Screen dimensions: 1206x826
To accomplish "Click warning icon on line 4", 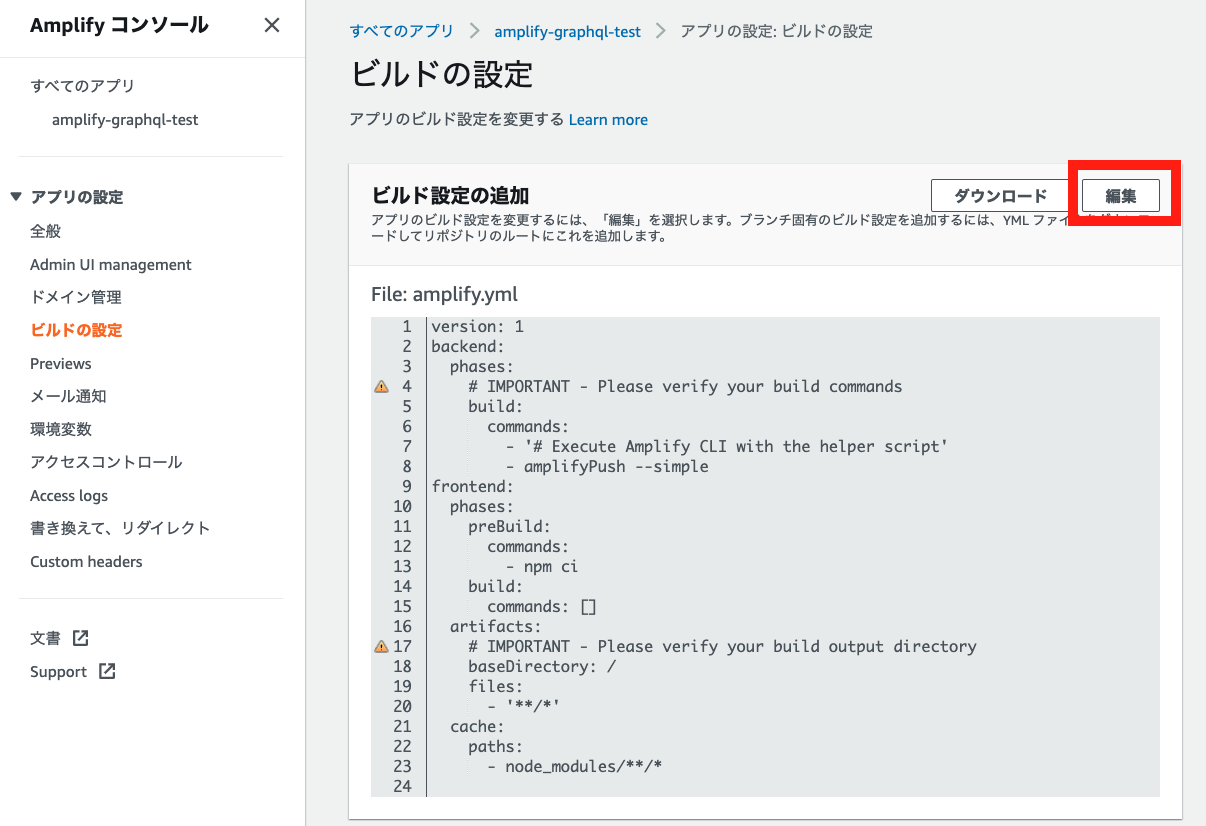I will 381,386.
